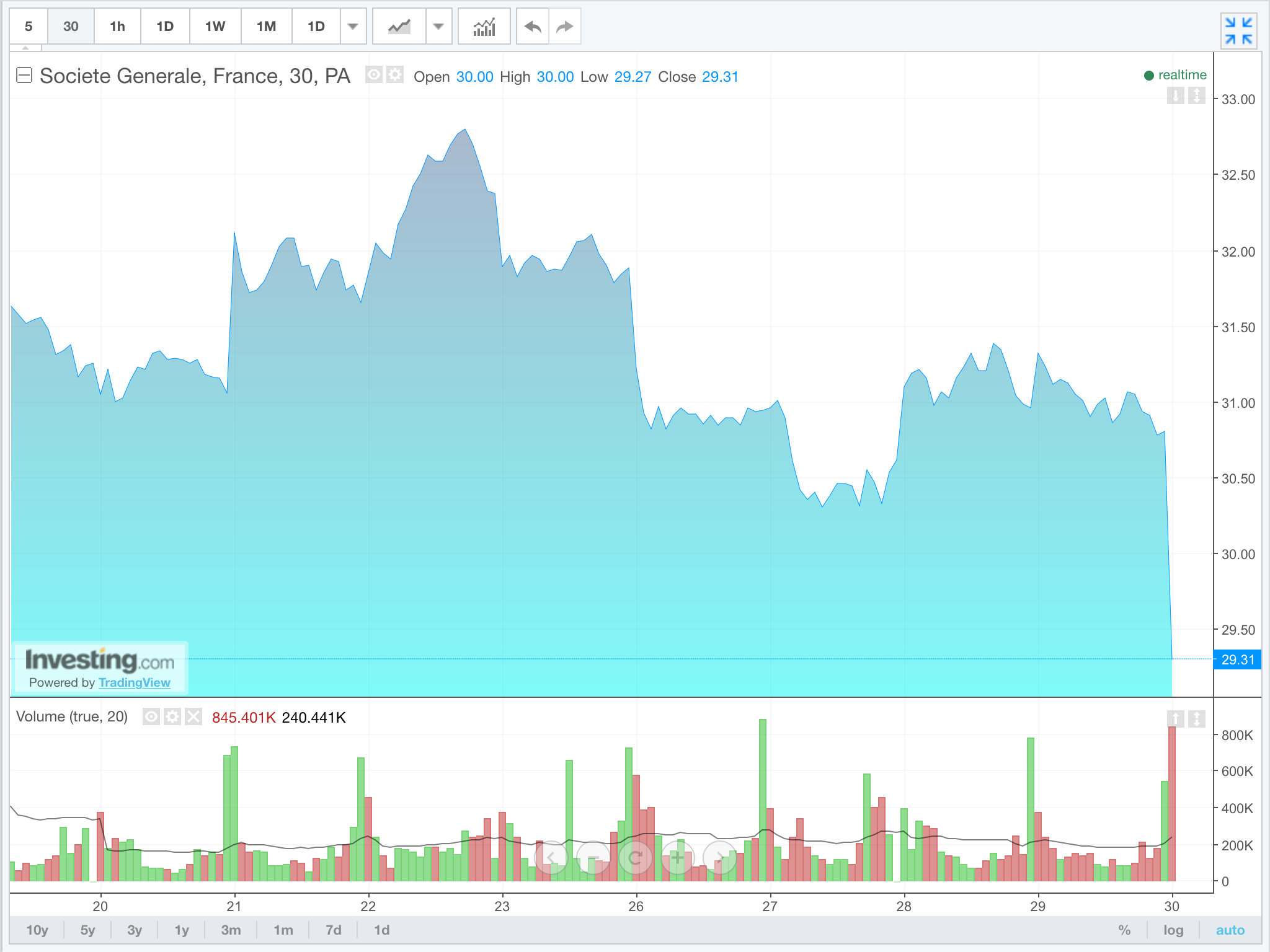
Task: Collapse the Societe Generale legend box
Action: point(24,76)
